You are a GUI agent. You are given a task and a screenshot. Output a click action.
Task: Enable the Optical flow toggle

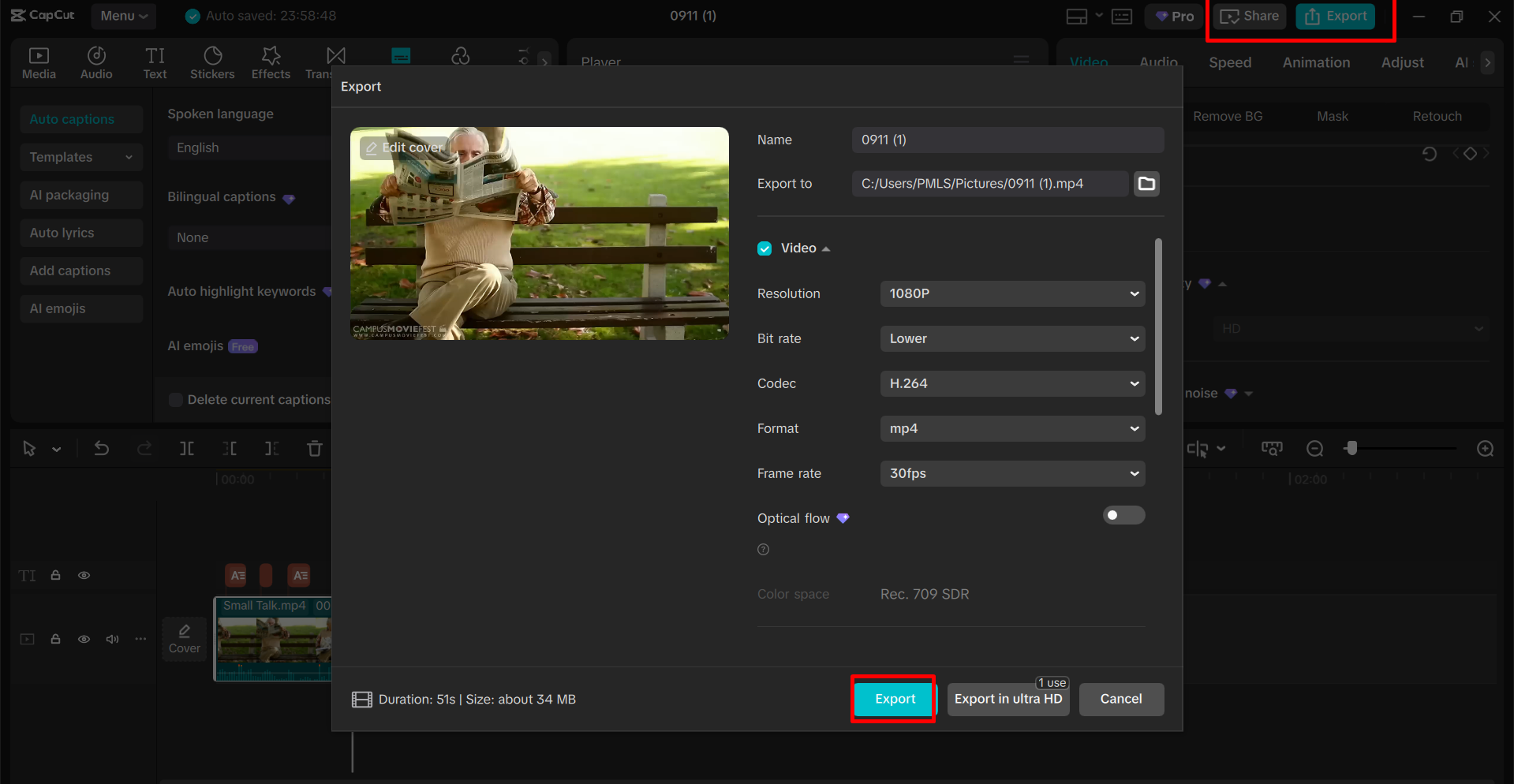[x=1123, y=516]
